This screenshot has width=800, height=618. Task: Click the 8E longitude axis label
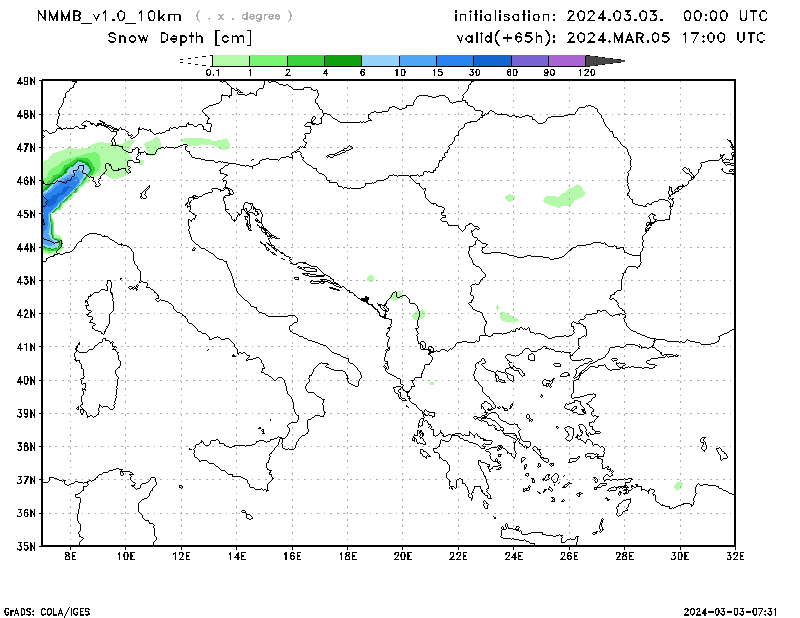[x=70, y=557]
